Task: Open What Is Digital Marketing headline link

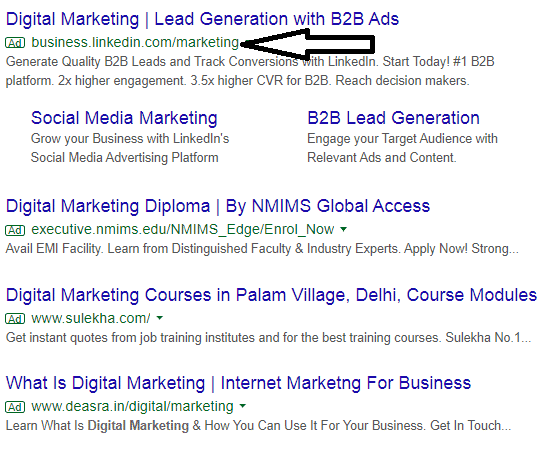Action: point(238,383)
